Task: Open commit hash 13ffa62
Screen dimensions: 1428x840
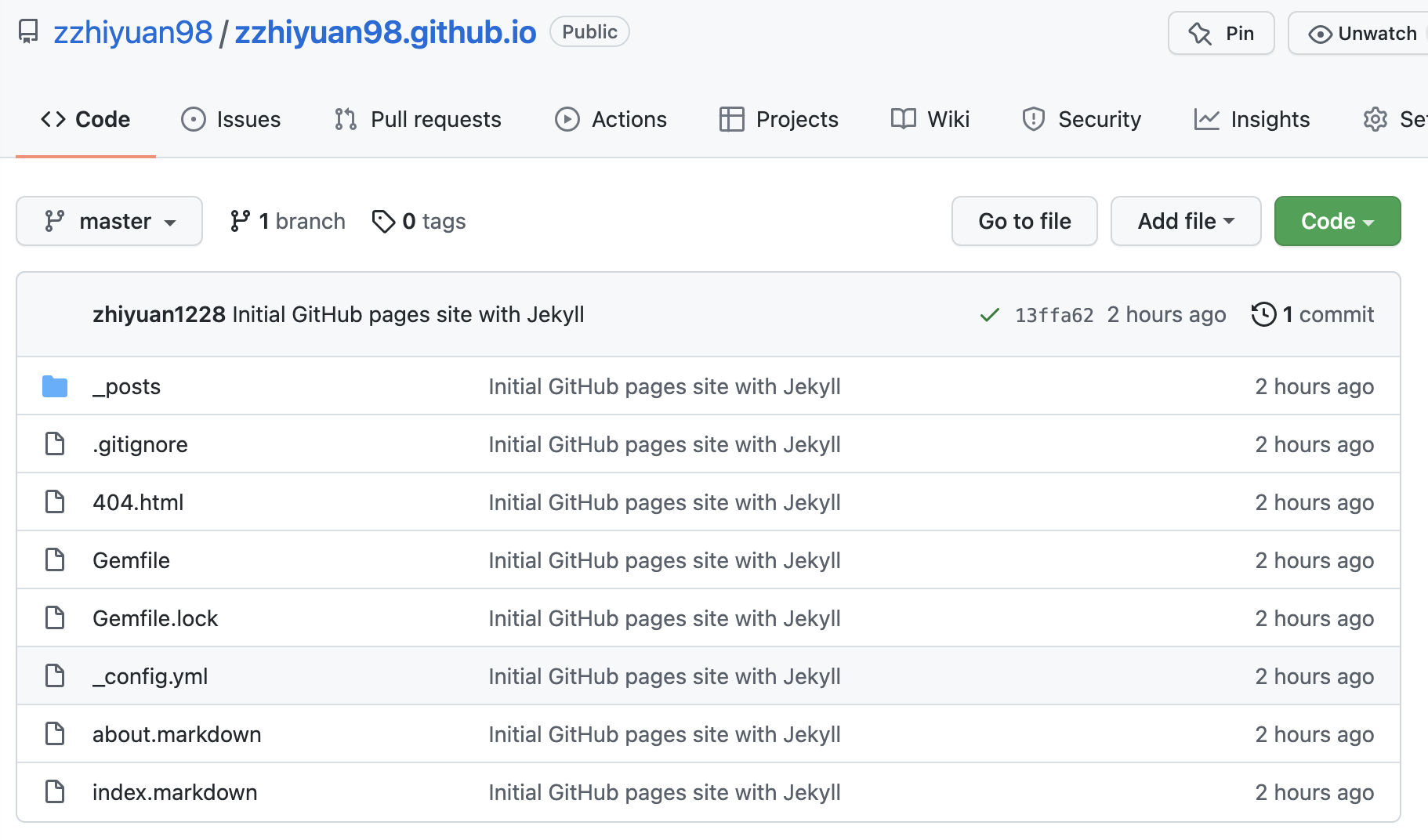Action: point(1054,315)
